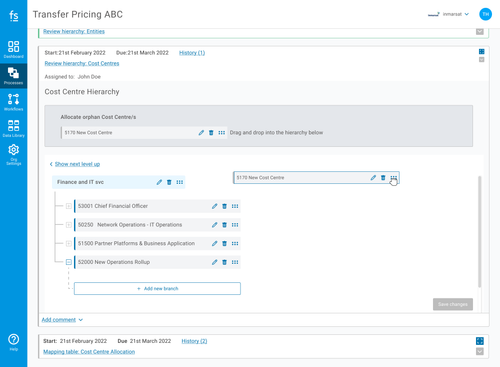Open the user avatar menu
Viewport: 500px width, 367px height.
[485, 14]
